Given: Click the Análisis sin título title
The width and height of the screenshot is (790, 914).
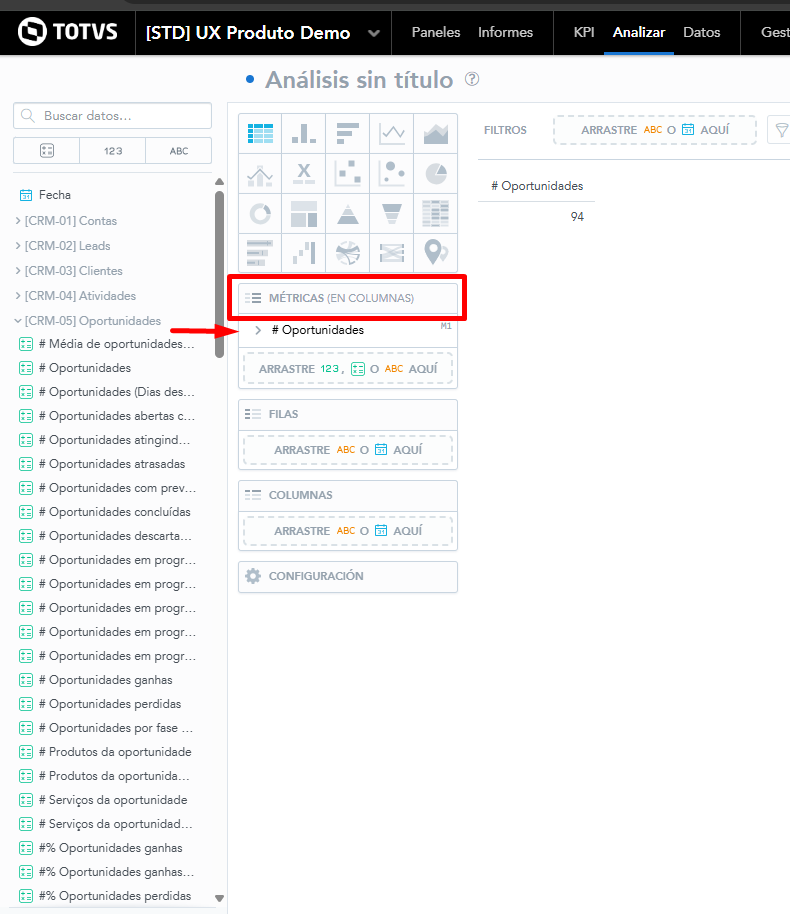Looking at the screenshot, I should [359, 80].
